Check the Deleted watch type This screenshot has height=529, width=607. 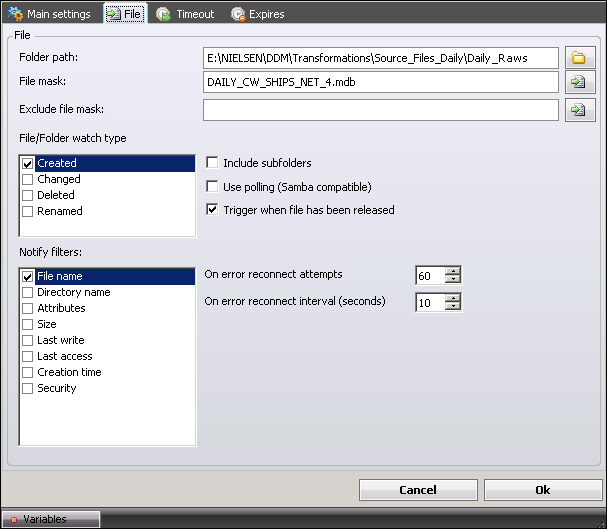tap(28, 196)
